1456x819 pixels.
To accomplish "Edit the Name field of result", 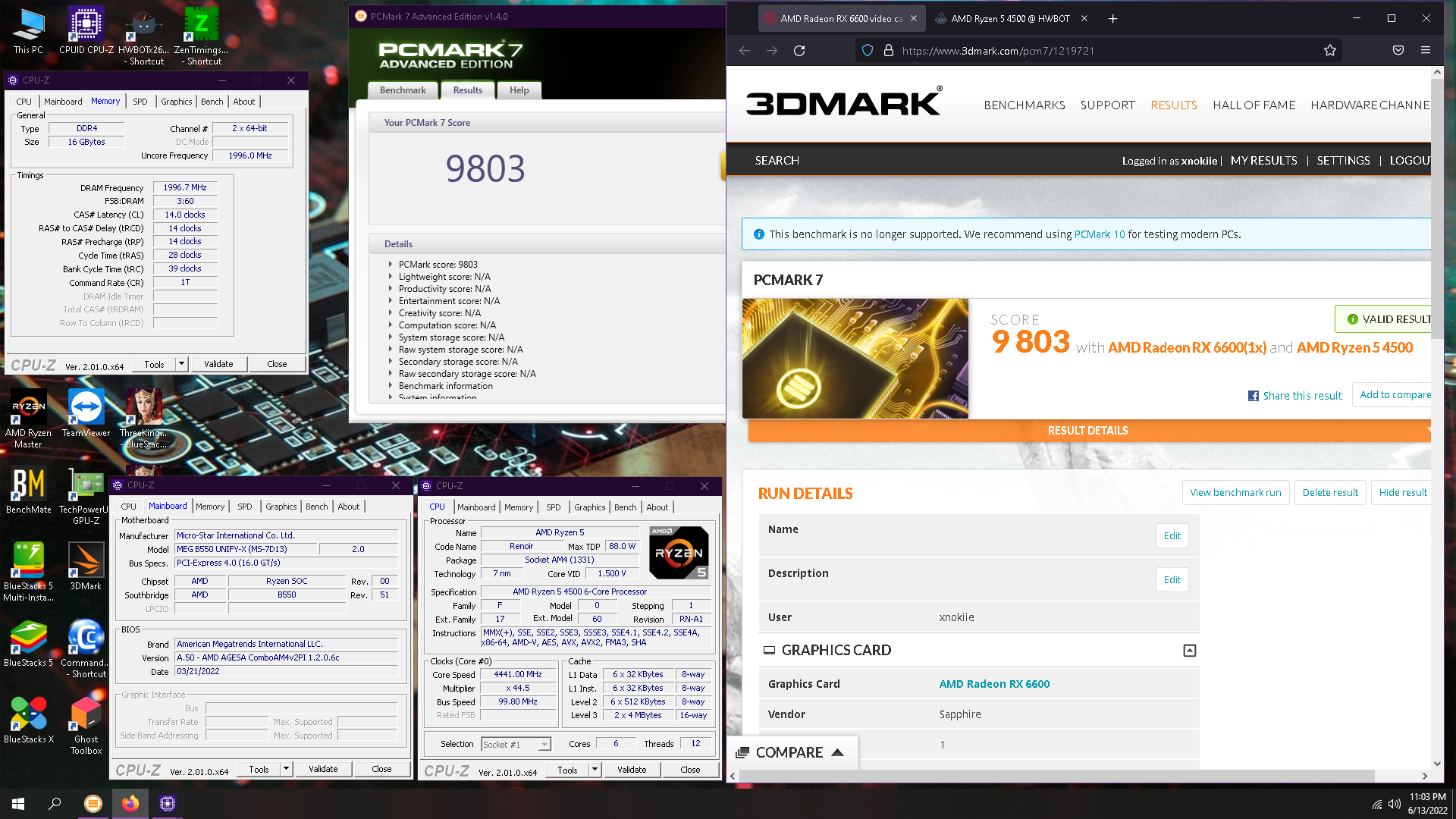I will [1172, 536].
